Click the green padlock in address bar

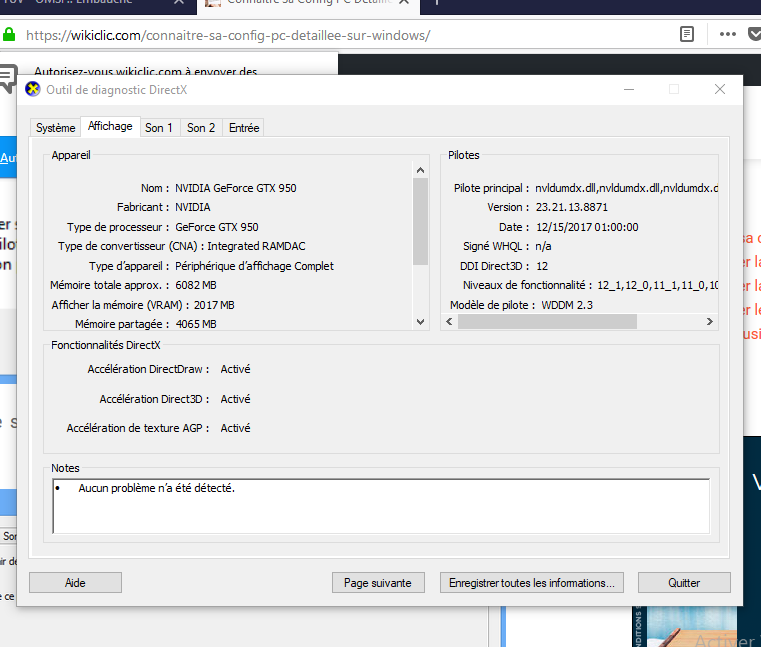tap(9, 34)
